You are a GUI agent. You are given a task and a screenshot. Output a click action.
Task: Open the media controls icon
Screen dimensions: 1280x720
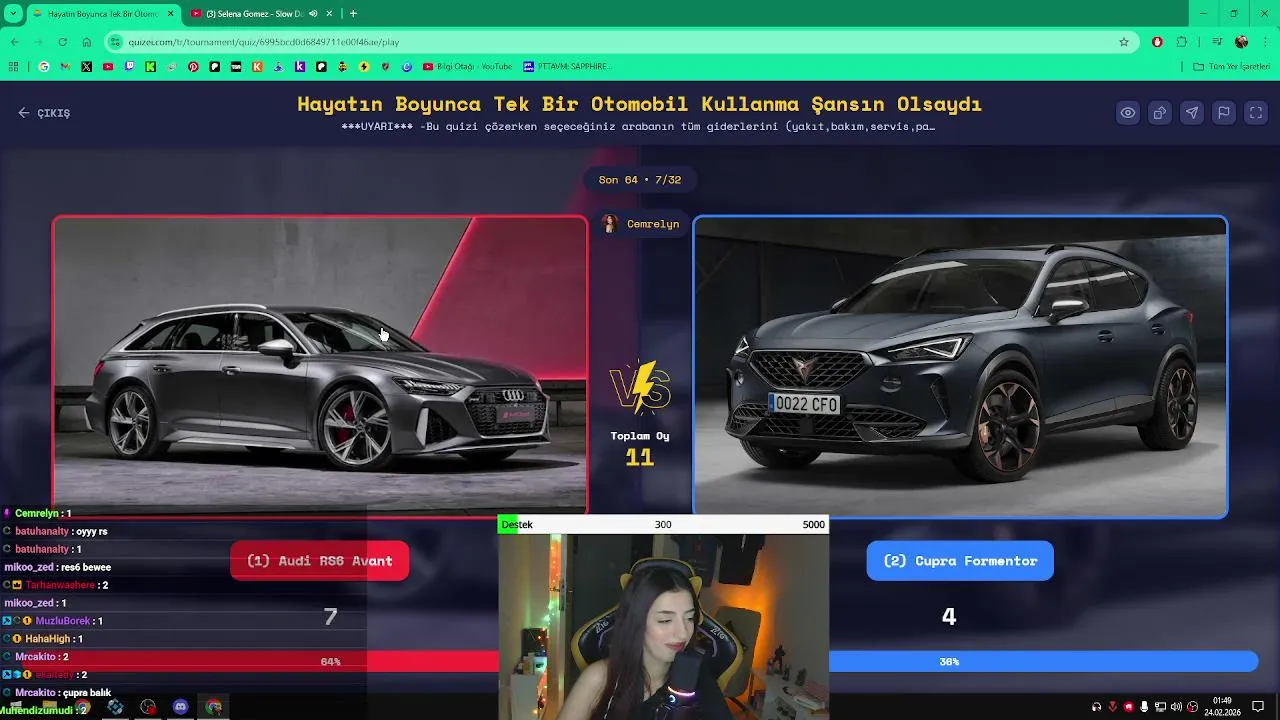tap(1217, 42)
